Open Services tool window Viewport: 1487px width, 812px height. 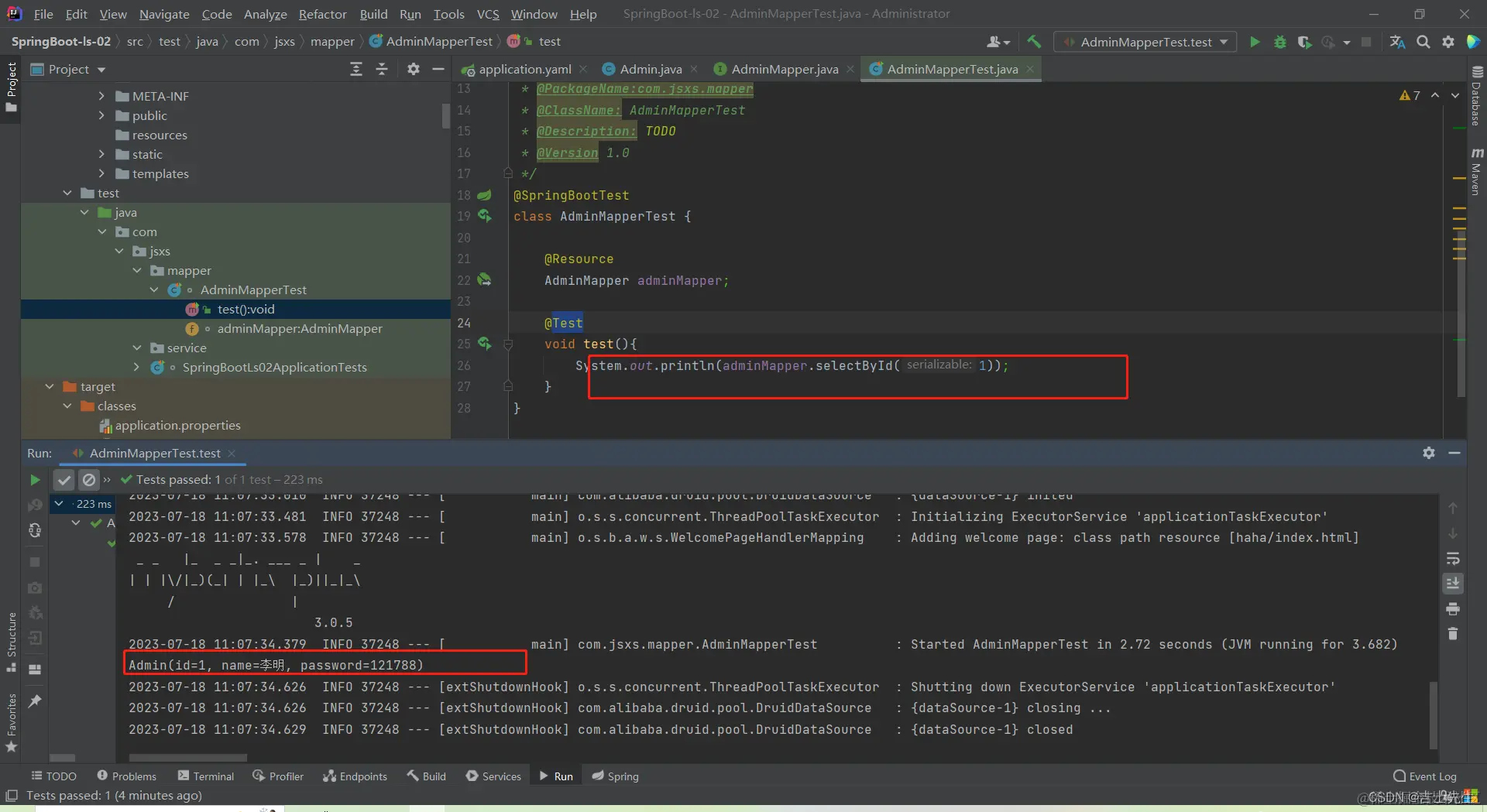(x=493, y=776)
